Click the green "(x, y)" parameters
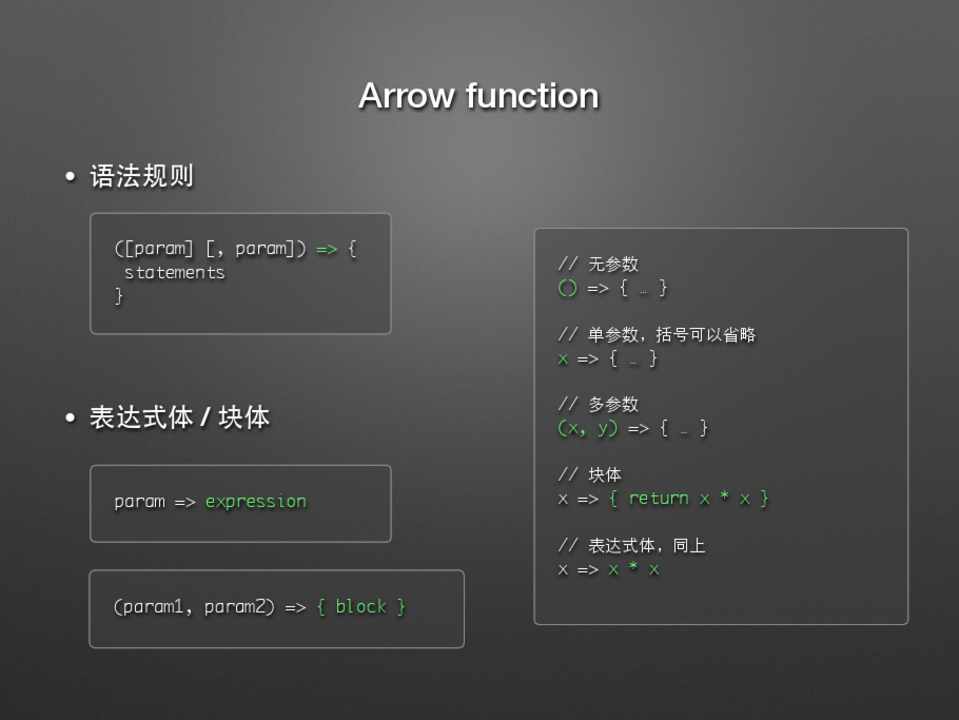959x720 pixels. [x=588, y=428]
